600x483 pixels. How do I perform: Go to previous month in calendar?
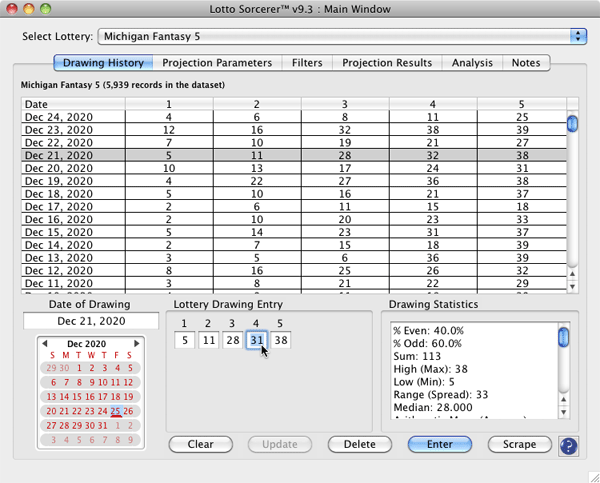pos(44,343)
